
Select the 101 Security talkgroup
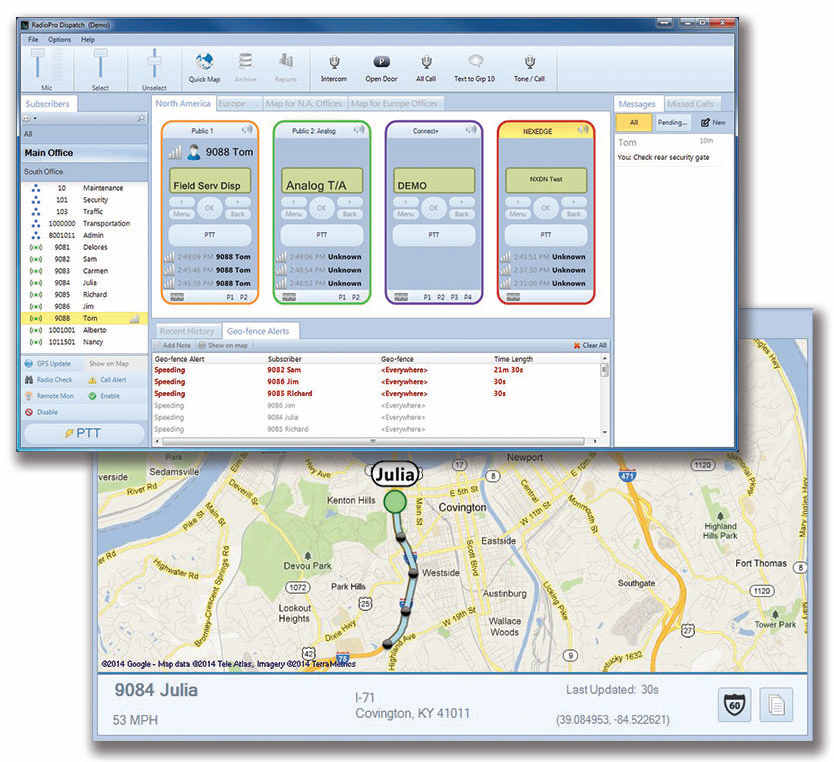tap(84, 200)
